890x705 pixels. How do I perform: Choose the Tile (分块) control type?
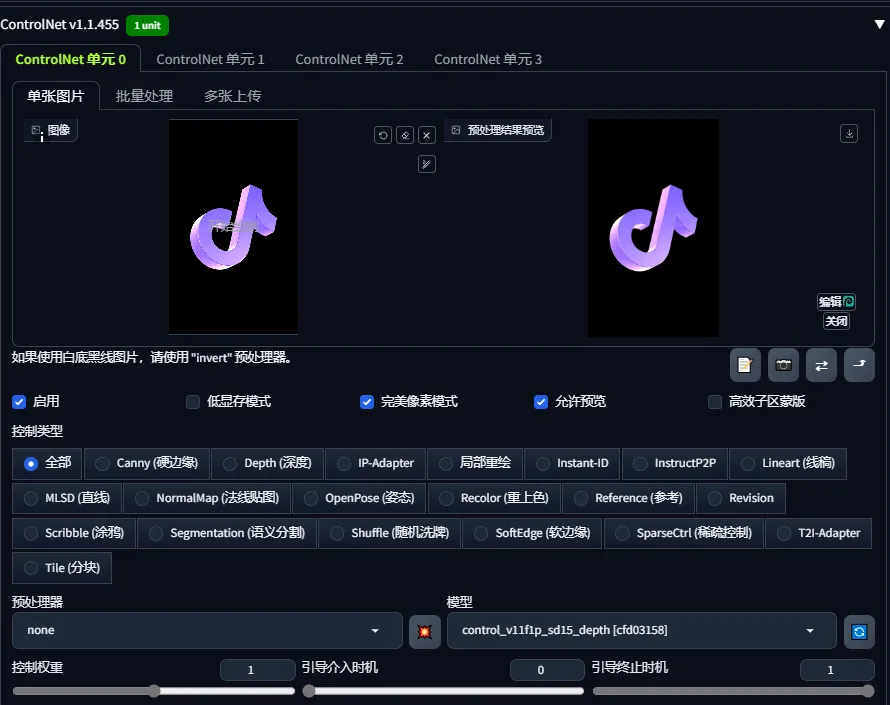point(62,568)
